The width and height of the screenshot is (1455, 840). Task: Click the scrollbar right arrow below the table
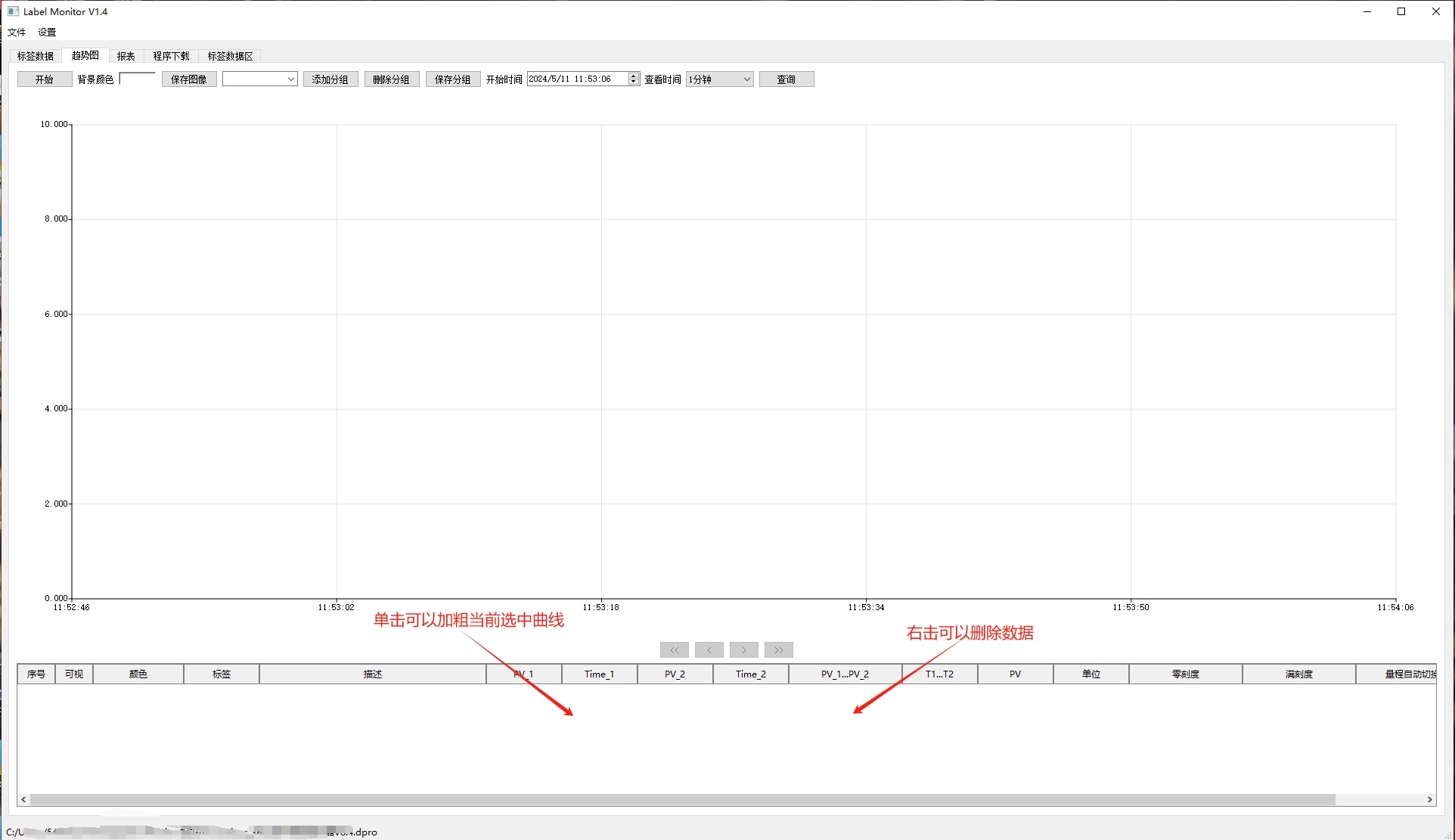1429,799
